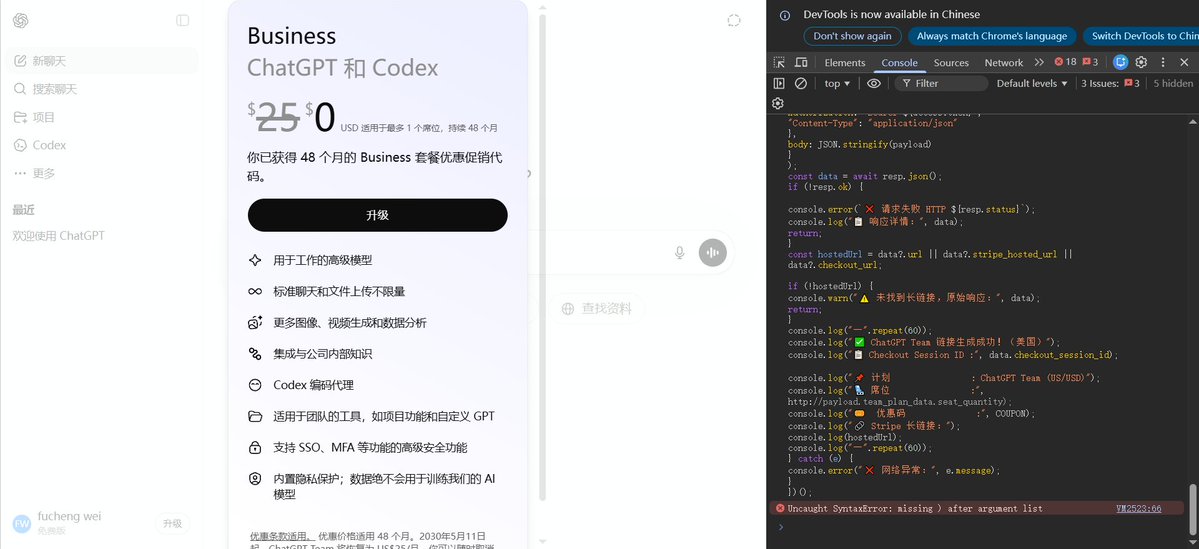Open DevTools settings gear in tab bar

pyautogui.click(x=1141, y=62)
